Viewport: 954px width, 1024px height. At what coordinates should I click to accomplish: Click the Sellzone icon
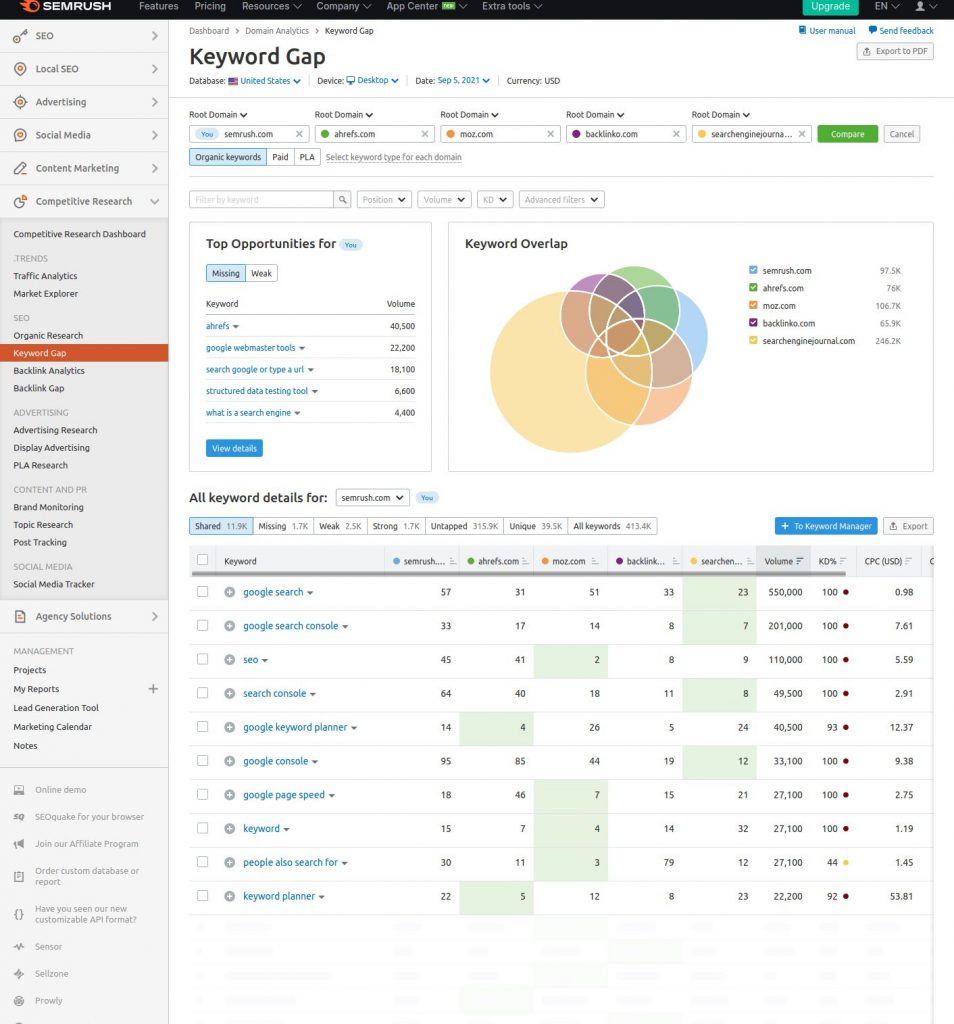pos(19,974)
